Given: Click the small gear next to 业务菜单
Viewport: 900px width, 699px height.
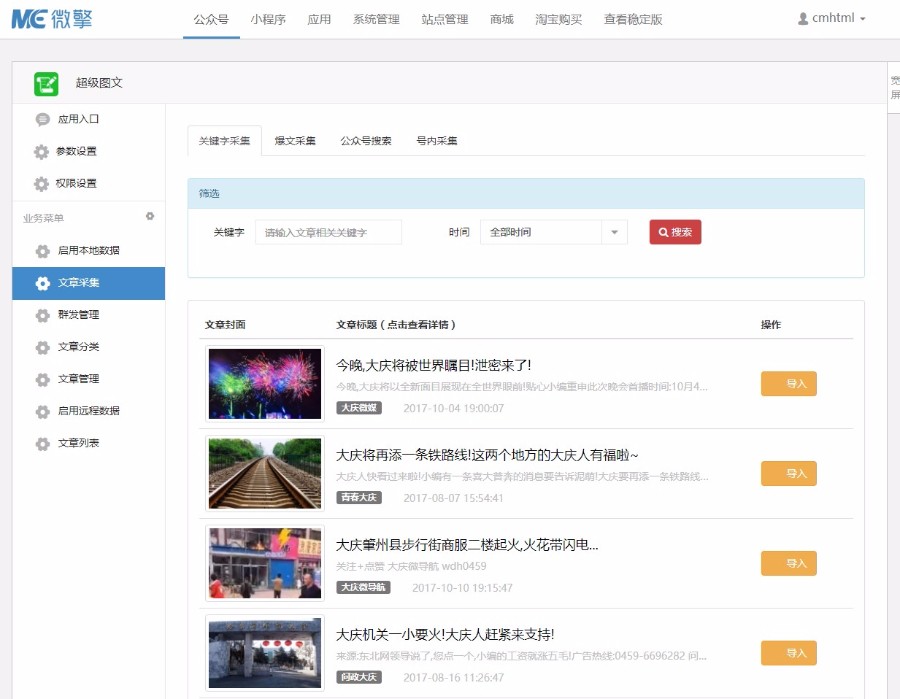Looking at the screenshot, I should [x=150, y=216].
